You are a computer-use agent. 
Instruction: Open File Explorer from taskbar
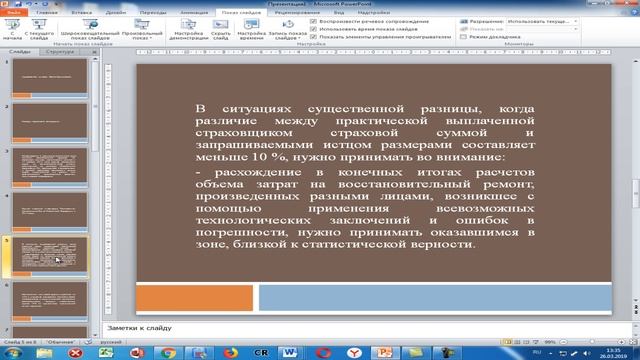pos(44,353)
